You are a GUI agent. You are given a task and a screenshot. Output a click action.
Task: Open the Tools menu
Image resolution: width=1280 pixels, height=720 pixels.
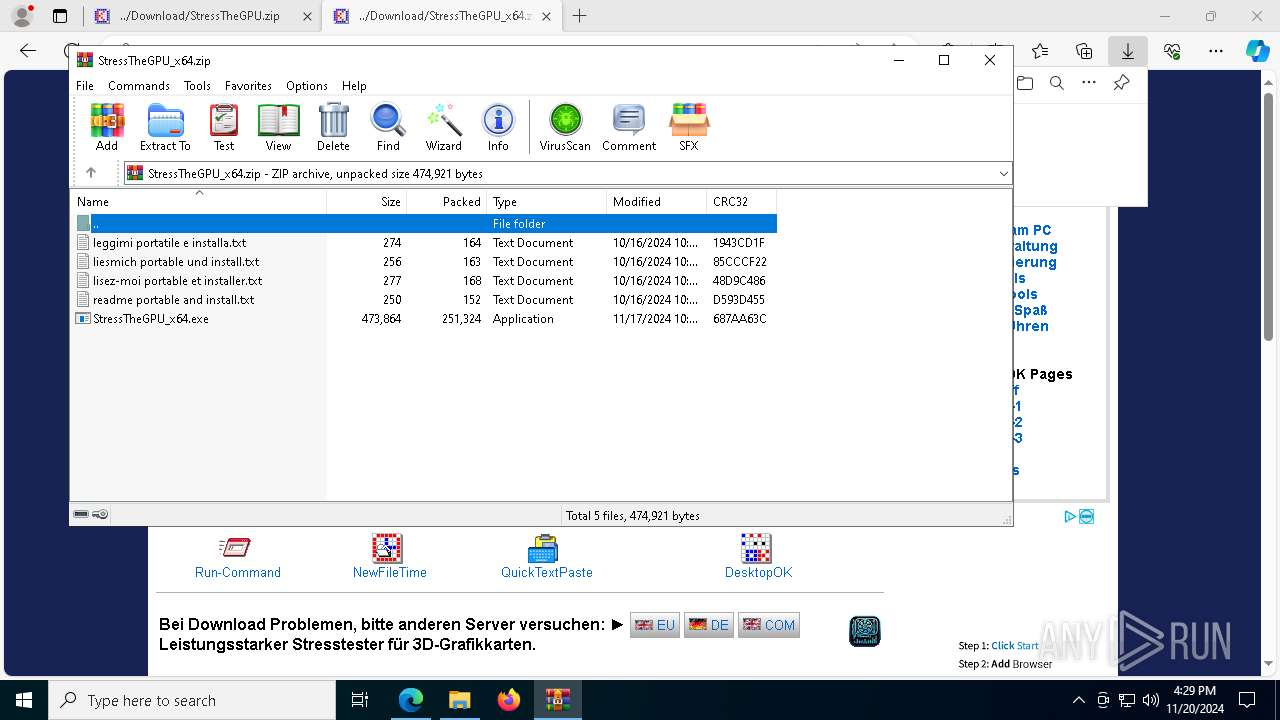(197, 86)
